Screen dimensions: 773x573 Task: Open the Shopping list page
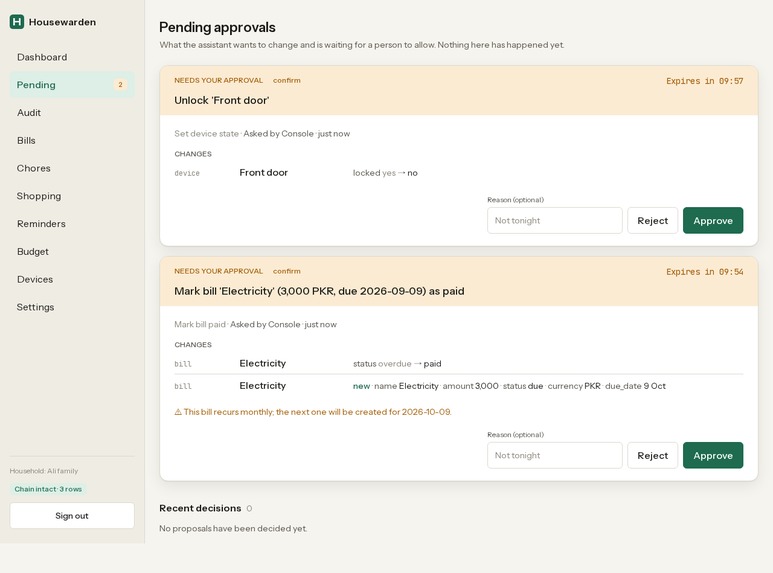72,196
